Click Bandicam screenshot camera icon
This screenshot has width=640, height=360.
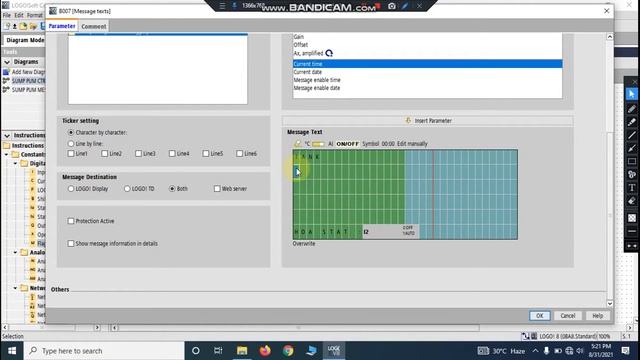click(x=392, y=6)
